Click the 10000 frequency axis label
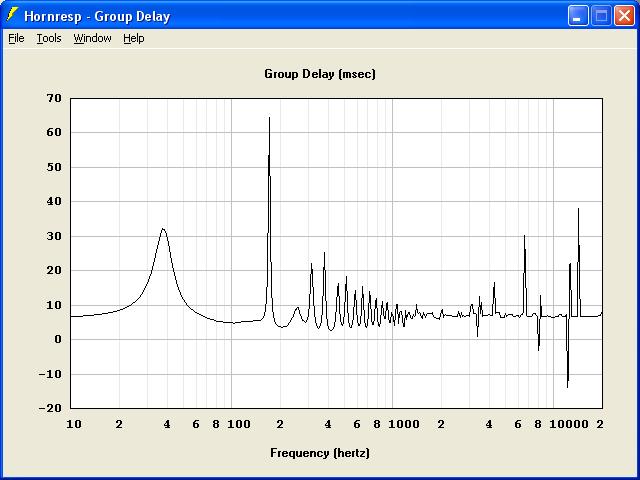640x480 pixels. (x=569, y=424)
